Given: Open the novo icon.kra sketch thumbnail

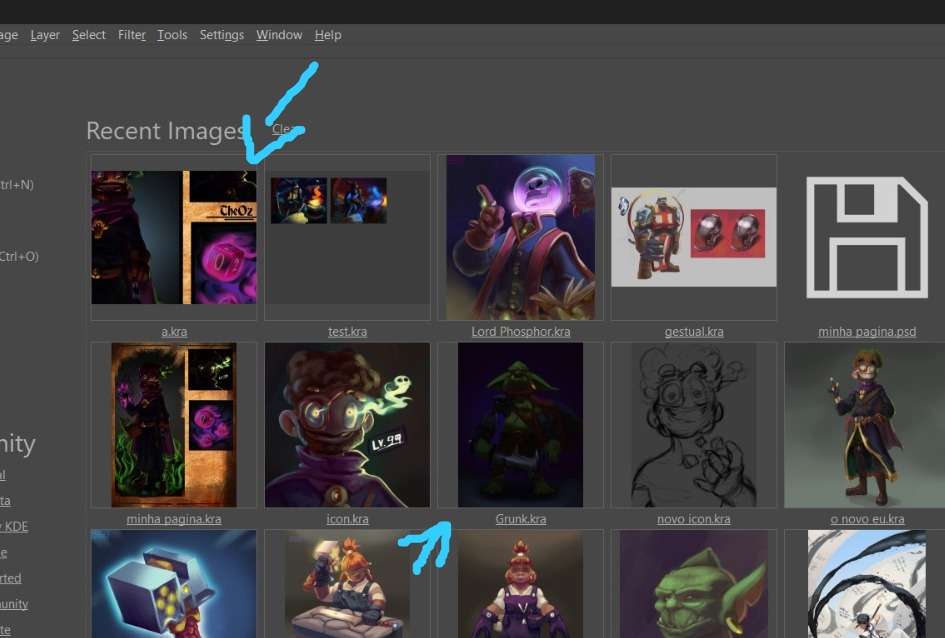Looking at the screenshot, I should [x=694, y=425].
